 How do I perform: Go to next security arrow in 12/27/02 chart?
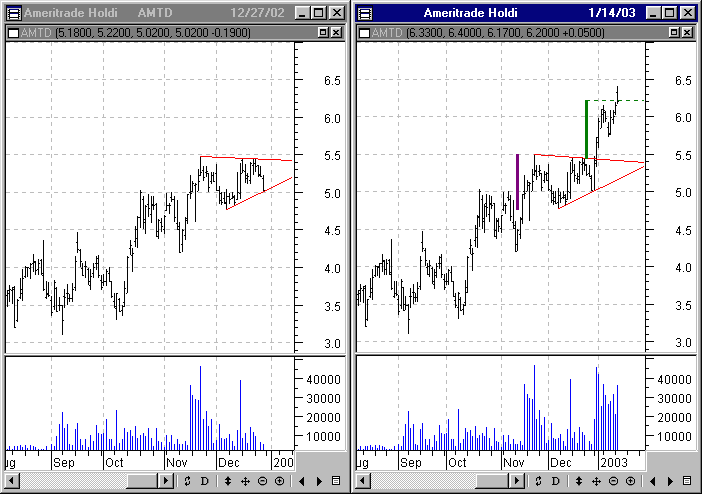[x=319, y=481]
